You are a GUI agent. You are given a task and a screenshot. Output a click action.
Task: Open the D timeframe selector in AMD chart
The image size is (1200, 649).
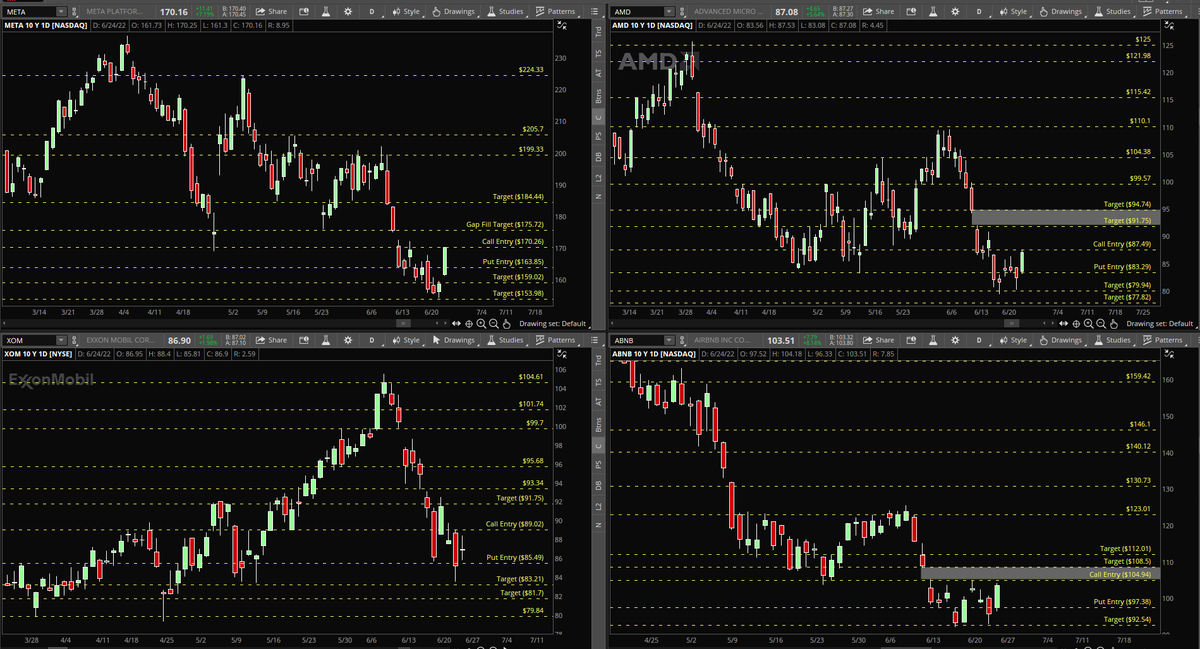tap(979, 11)
